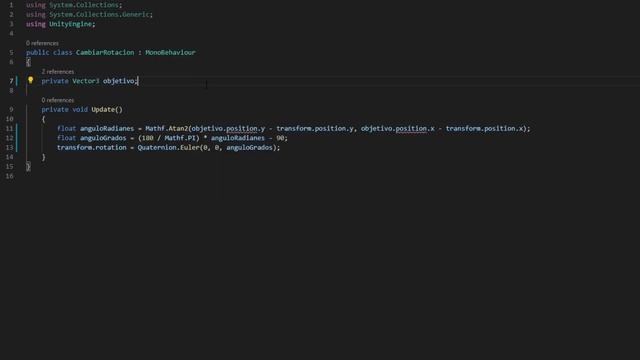
Task: Click 'anguloGrados' declaration on line 12
Action: click(x=103, y=138)
